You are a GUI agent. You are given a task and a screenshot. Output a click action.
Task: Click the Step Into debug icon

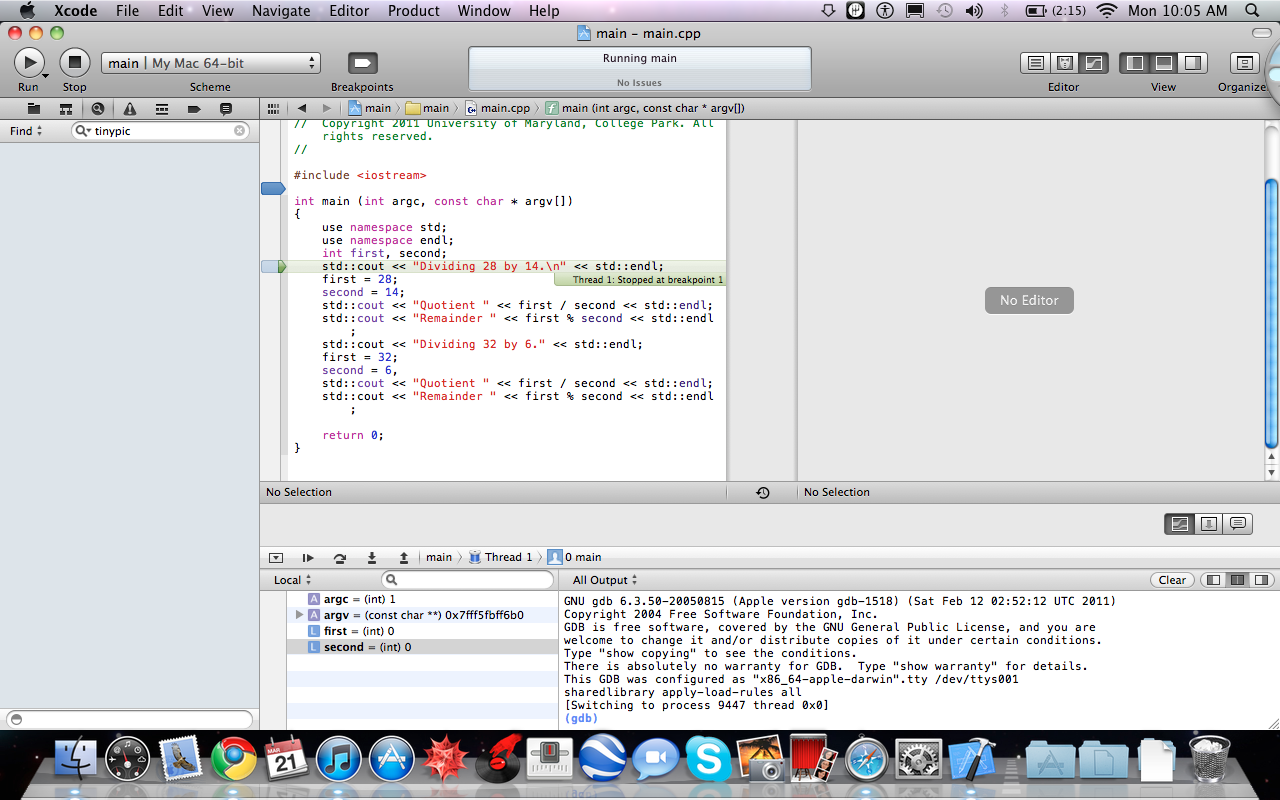click(372, 557)
